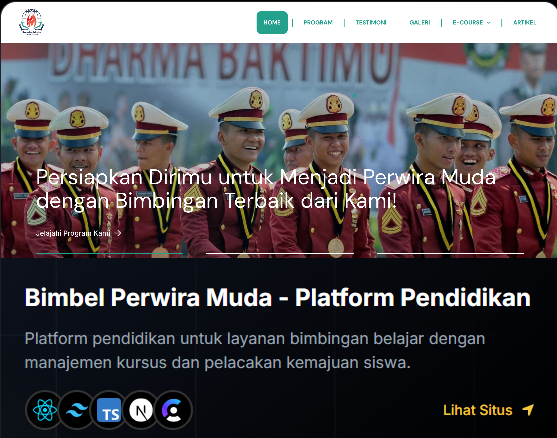Click the React tech stack icon
557x438 pixels.
point(45,410)
